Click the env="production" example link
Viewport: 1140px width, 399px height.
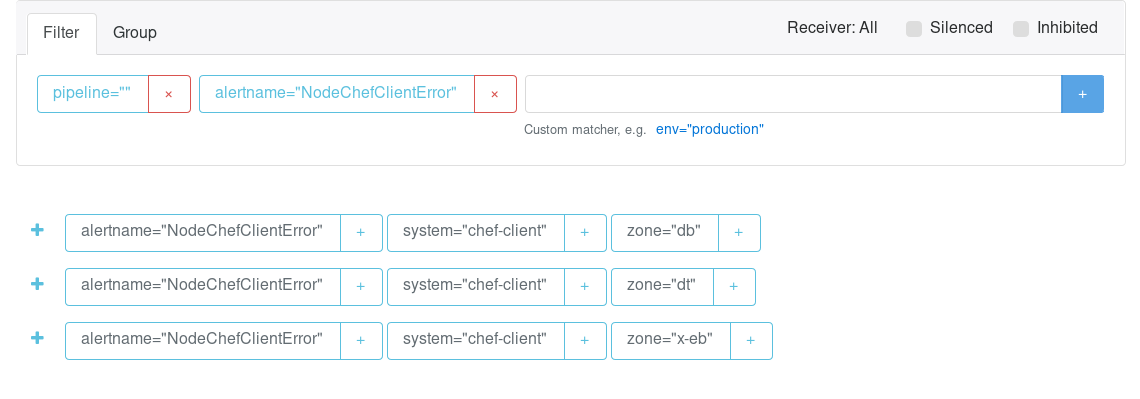point(710,129)
